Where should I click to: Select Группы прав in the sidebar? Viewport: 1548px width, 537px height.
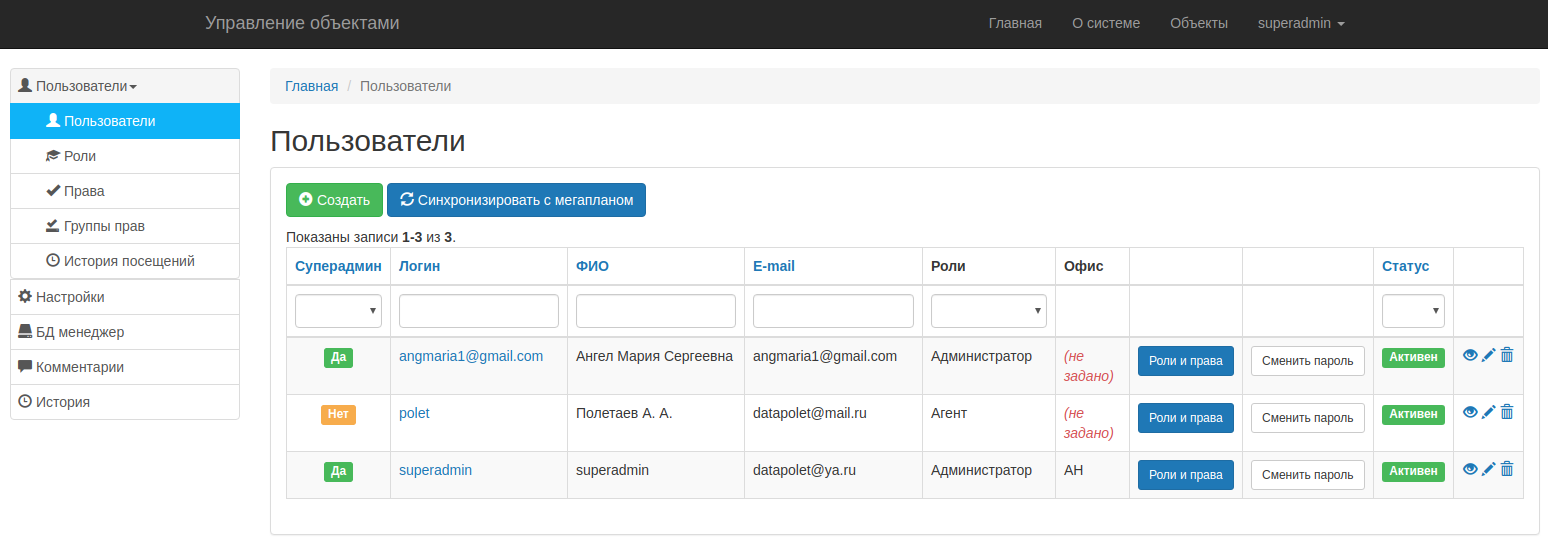104,226
